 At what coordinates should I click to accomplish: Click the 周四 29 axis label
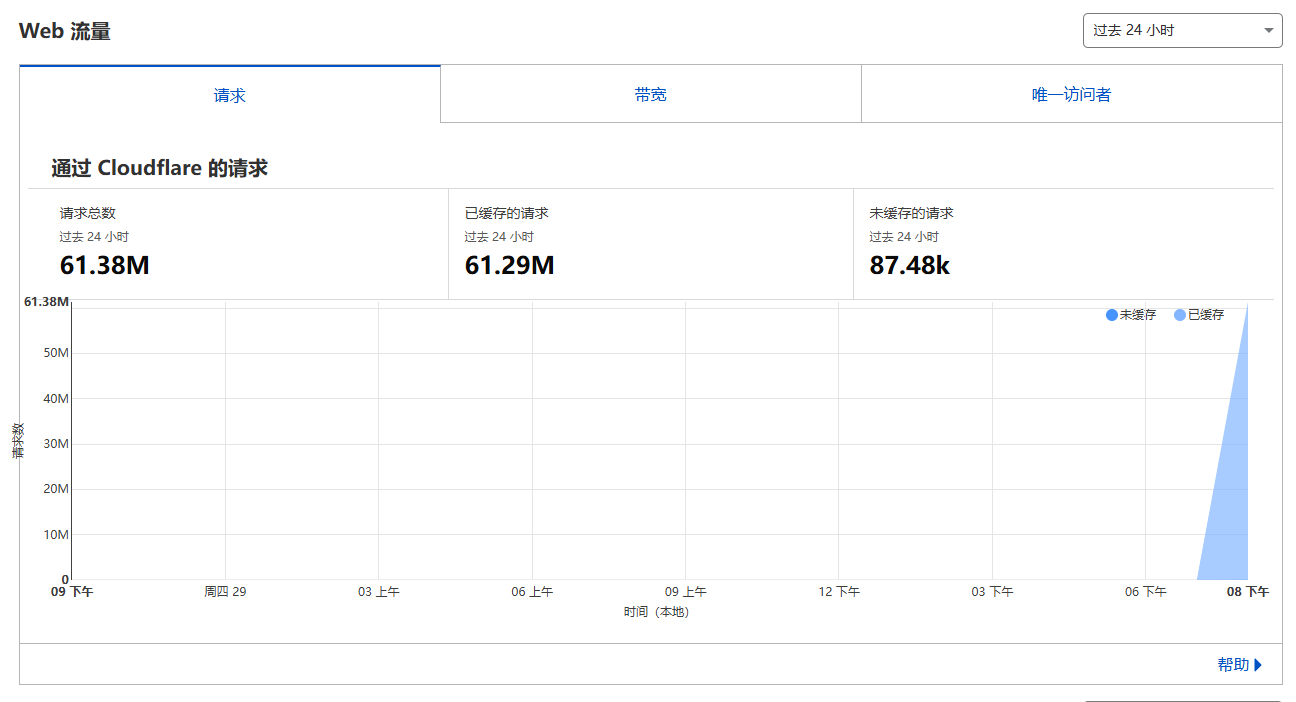[225, 592]
